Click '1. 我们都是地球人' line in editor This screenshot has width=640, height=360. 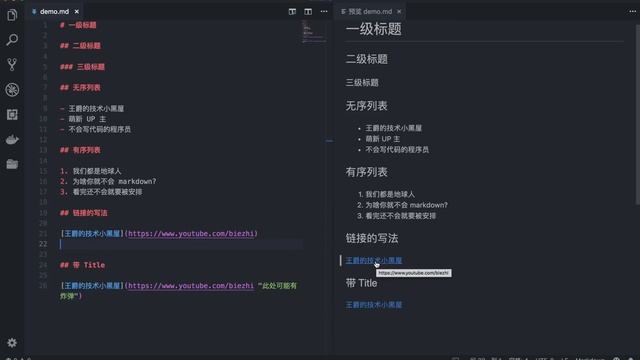point(91,171)
